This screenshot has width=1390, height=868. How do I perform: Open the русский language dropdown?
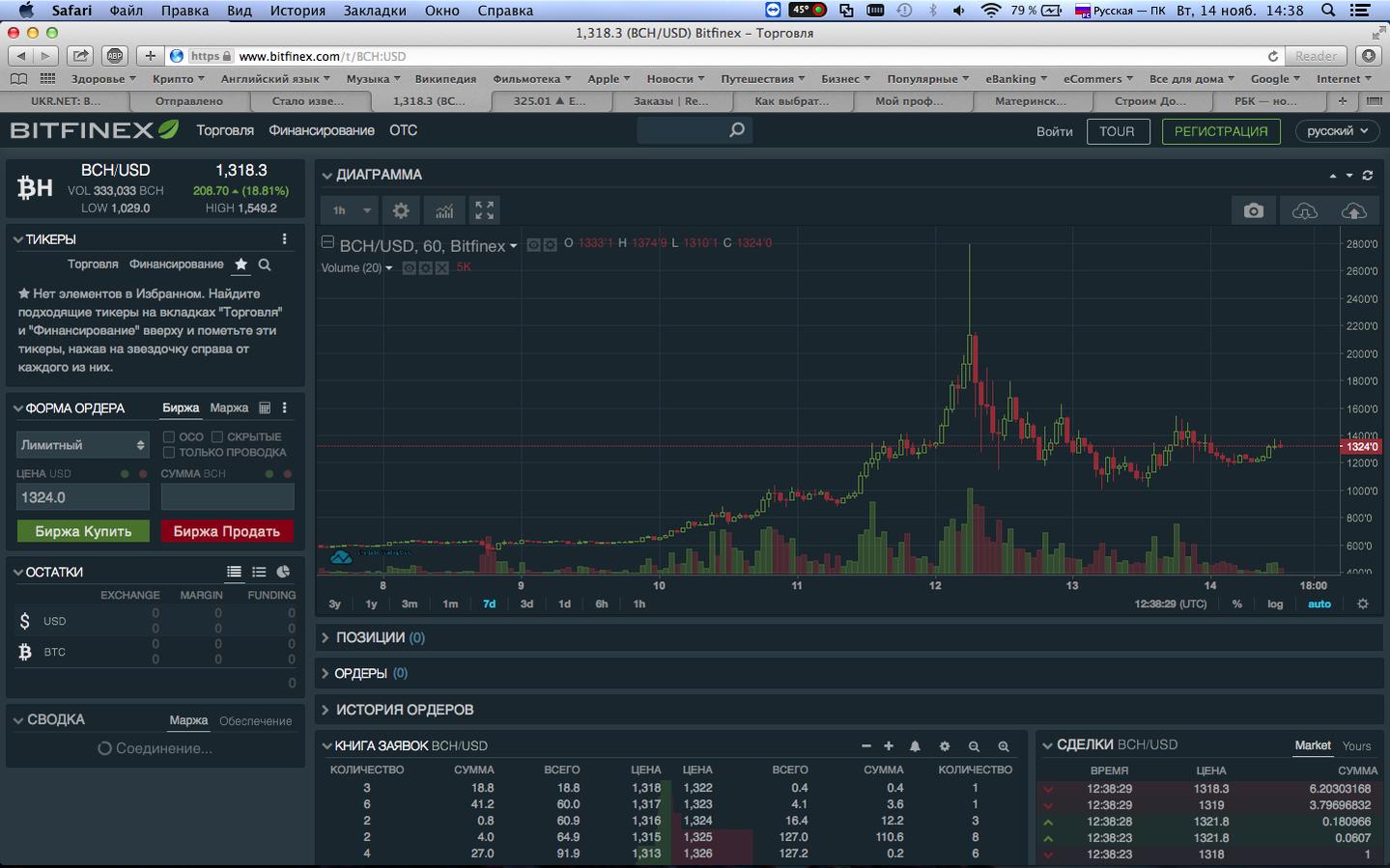(1338, 131)
